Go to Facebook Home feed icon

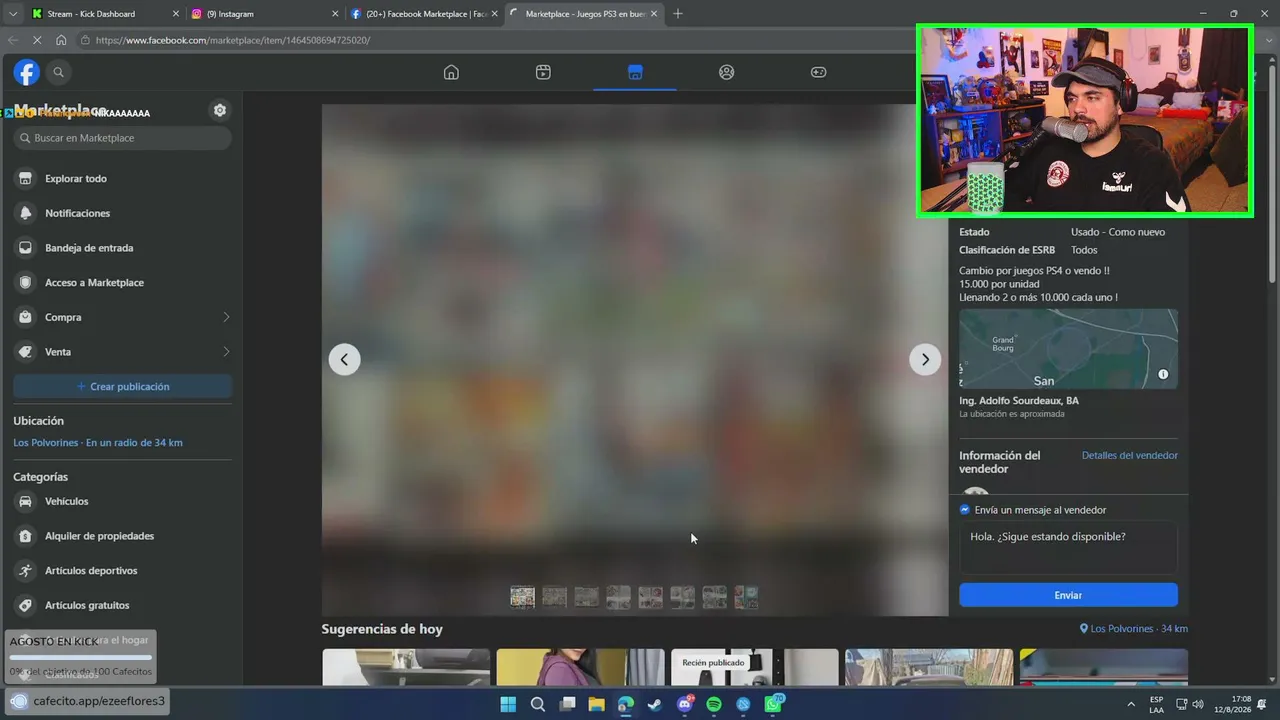pyautogui.click(x=451, y=72)
